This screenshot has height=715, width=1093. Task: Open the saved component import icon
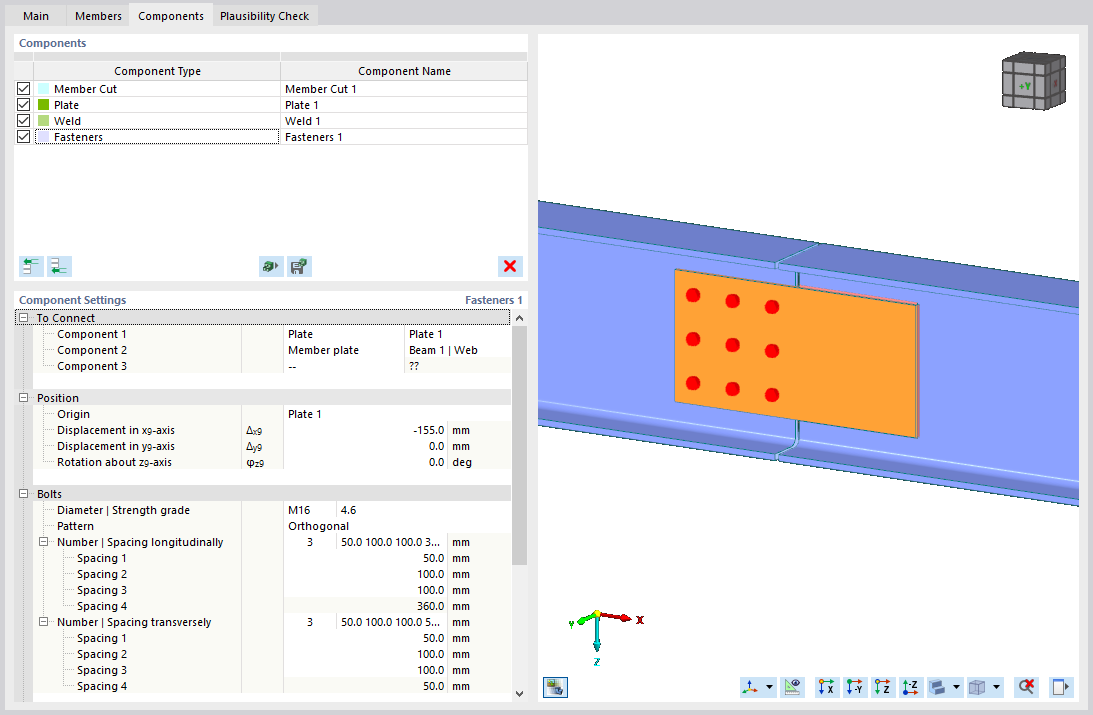pos(269,266)
